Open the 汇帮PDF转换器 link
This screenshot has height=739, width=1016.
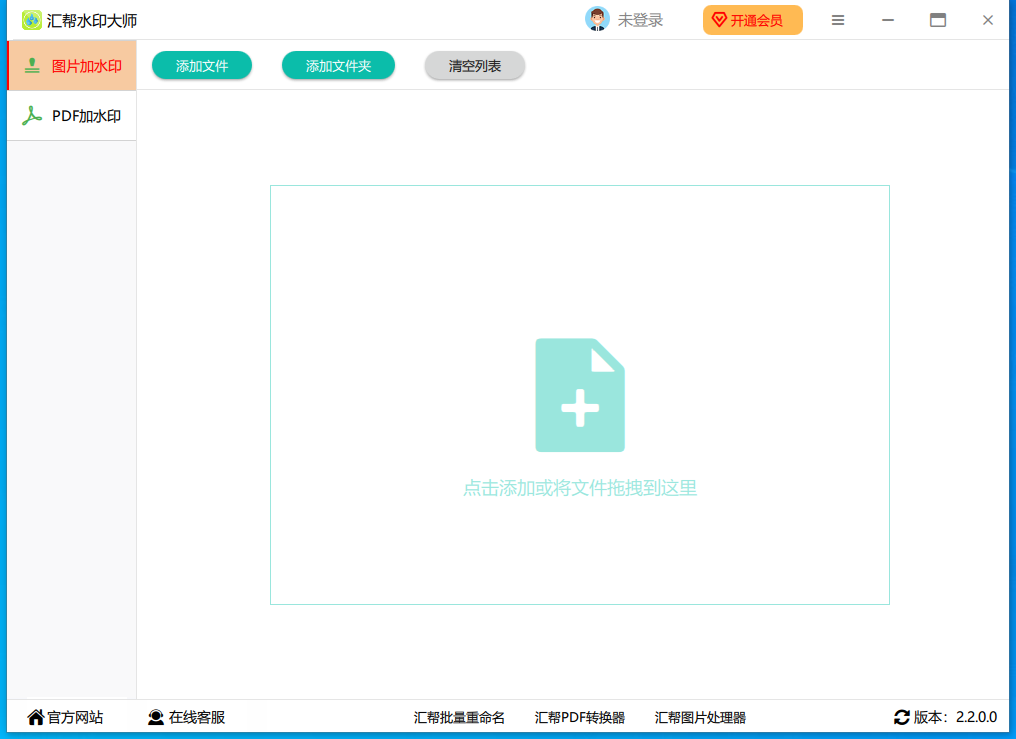(579, 717)
